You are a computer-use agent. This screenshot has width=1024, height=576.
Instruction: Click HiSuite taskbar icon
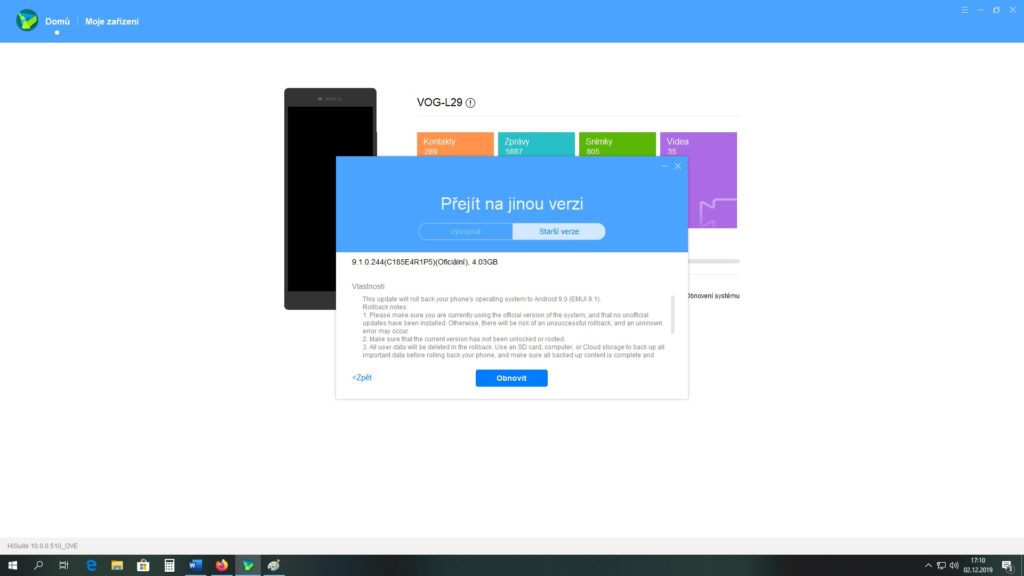tap(248, 566)
